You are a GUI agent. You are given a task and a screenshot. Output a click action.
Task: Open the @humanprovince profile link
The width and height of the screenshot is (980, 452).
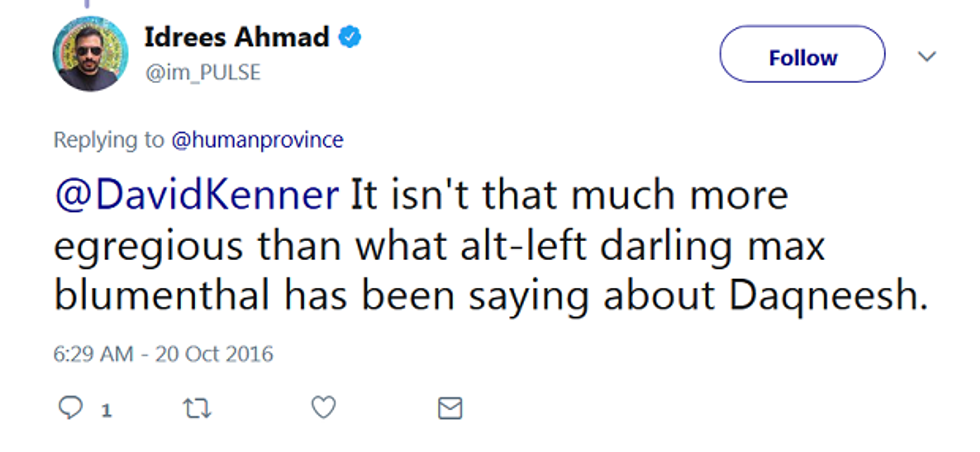click(258, 140)
